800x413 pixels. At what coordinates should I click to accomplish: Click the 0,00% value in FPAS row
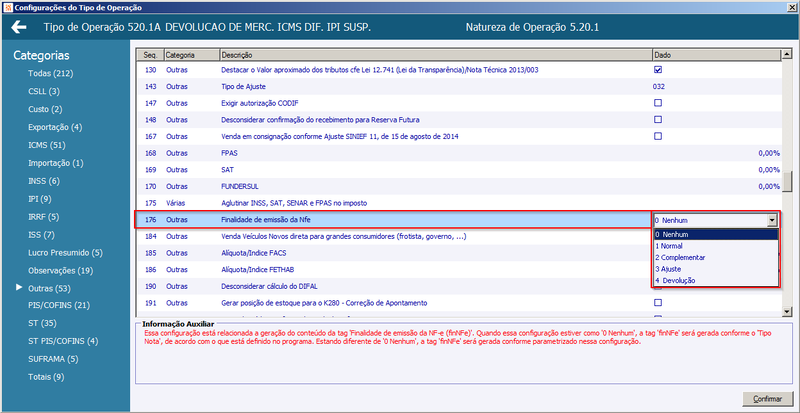pos(768,153)
